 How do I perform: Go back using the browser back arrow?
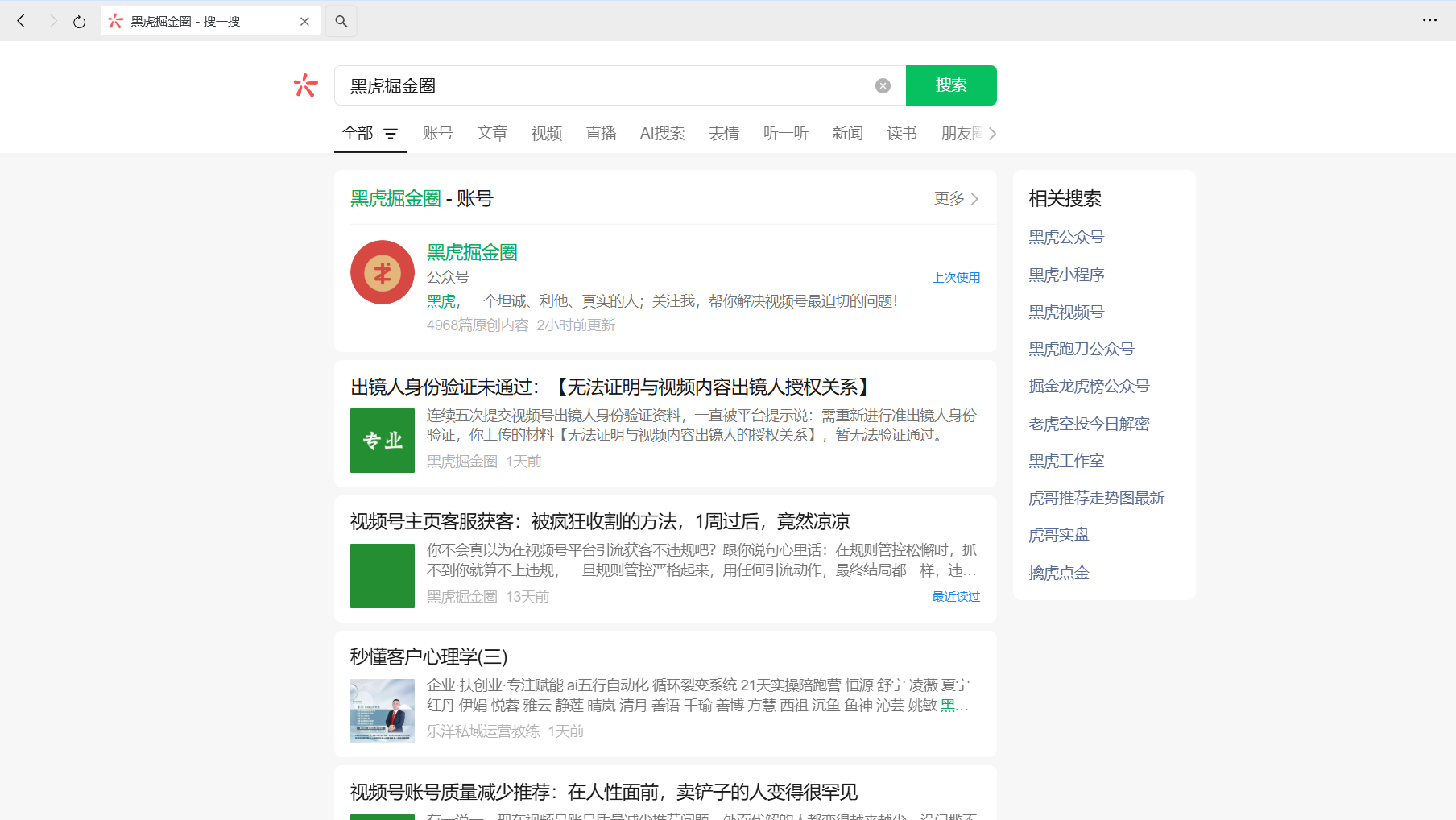pyautogui.click(x=22, y=21)
